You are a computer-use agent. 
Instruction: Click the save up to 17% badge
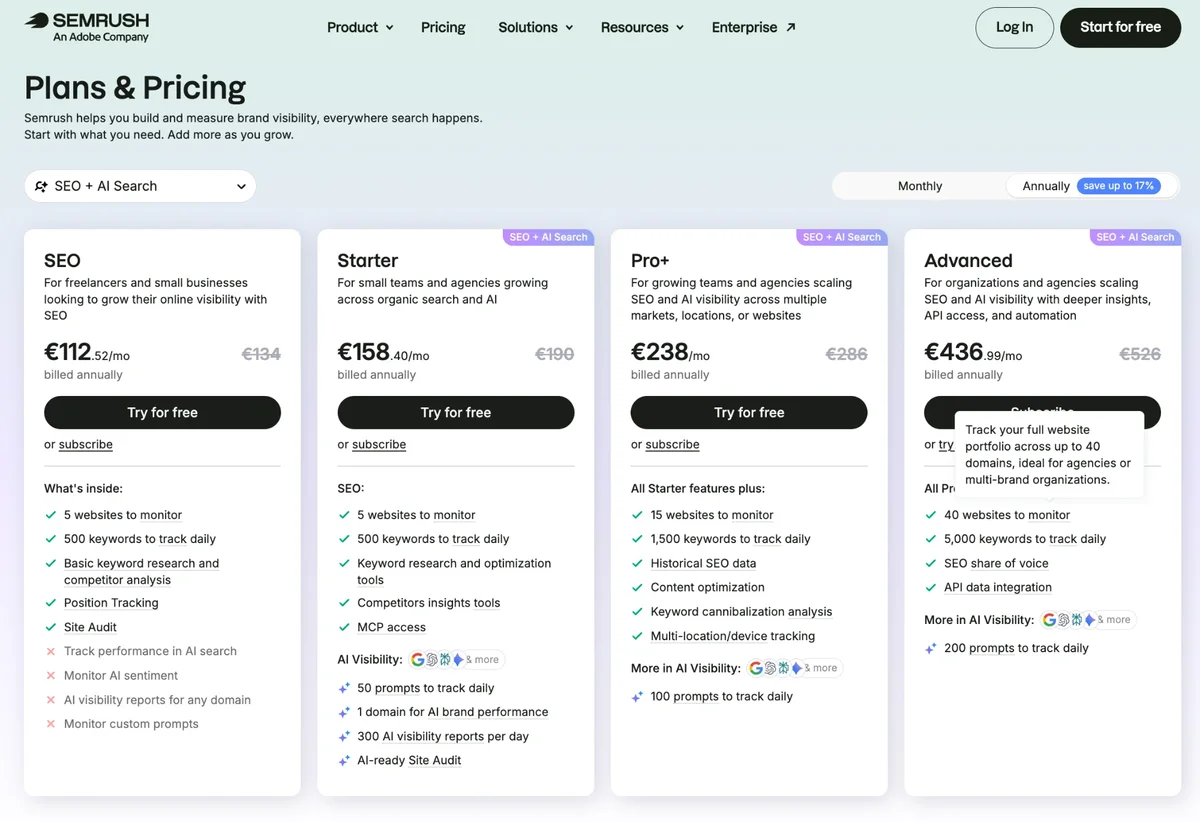pos(1119,186)
